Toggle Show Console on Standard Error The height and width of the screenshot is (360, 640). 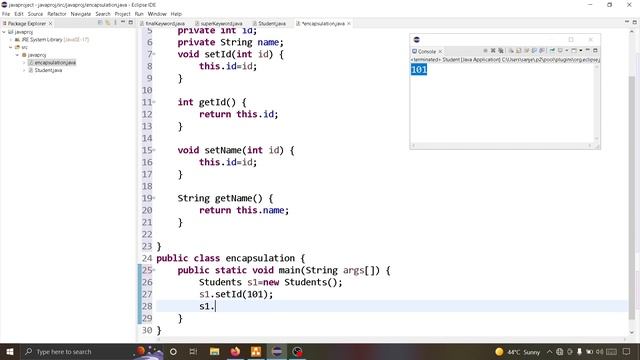coord(542,51)
